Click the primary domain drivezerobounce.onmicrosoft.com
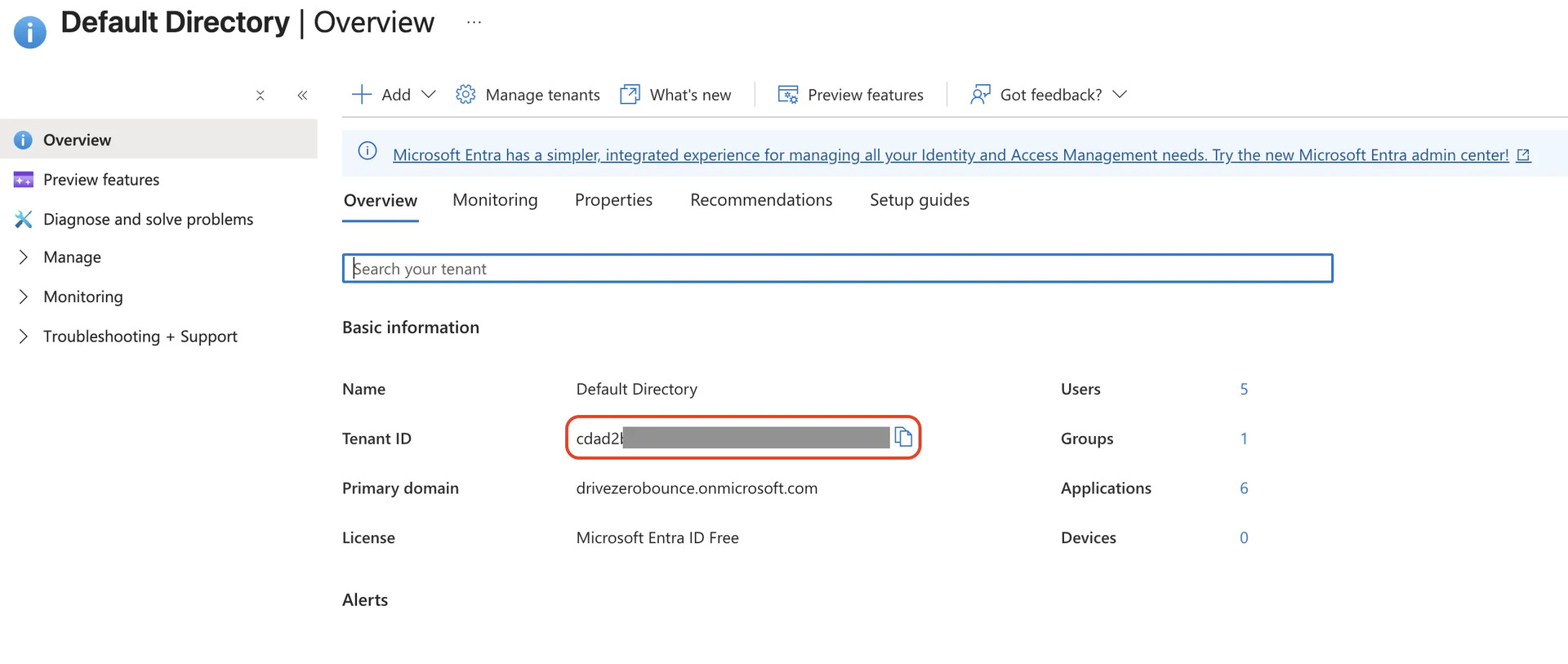 (697, 488)
